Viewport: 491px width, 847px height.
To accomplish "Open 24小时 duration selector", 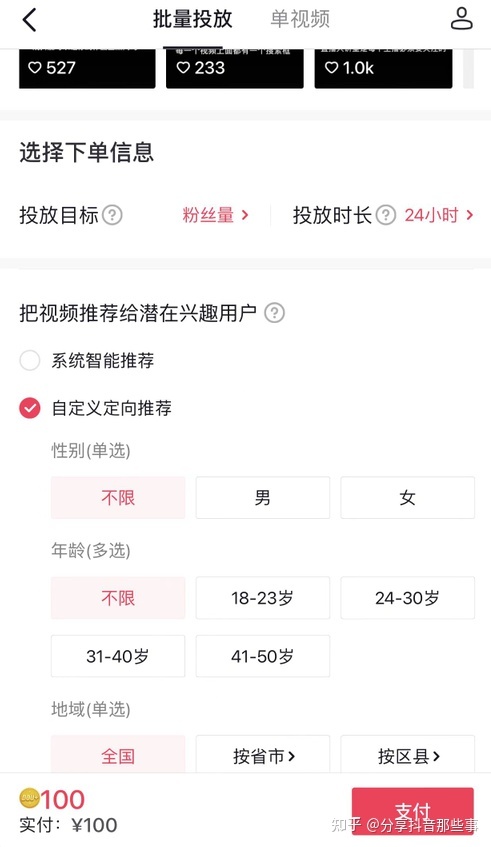I will coord(439,215).
